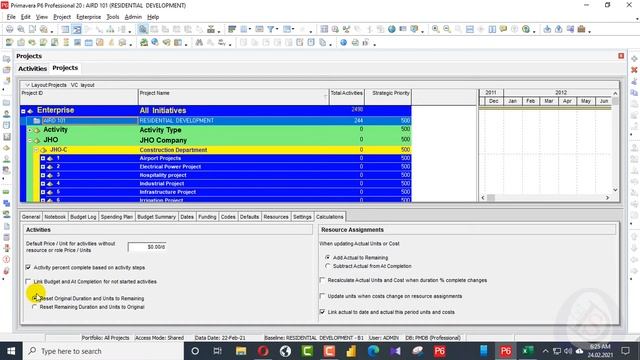Open Microsoft Edge from the taskbar
The height and width of the screenshot is (360, 640).
click(x=373, y=351)
